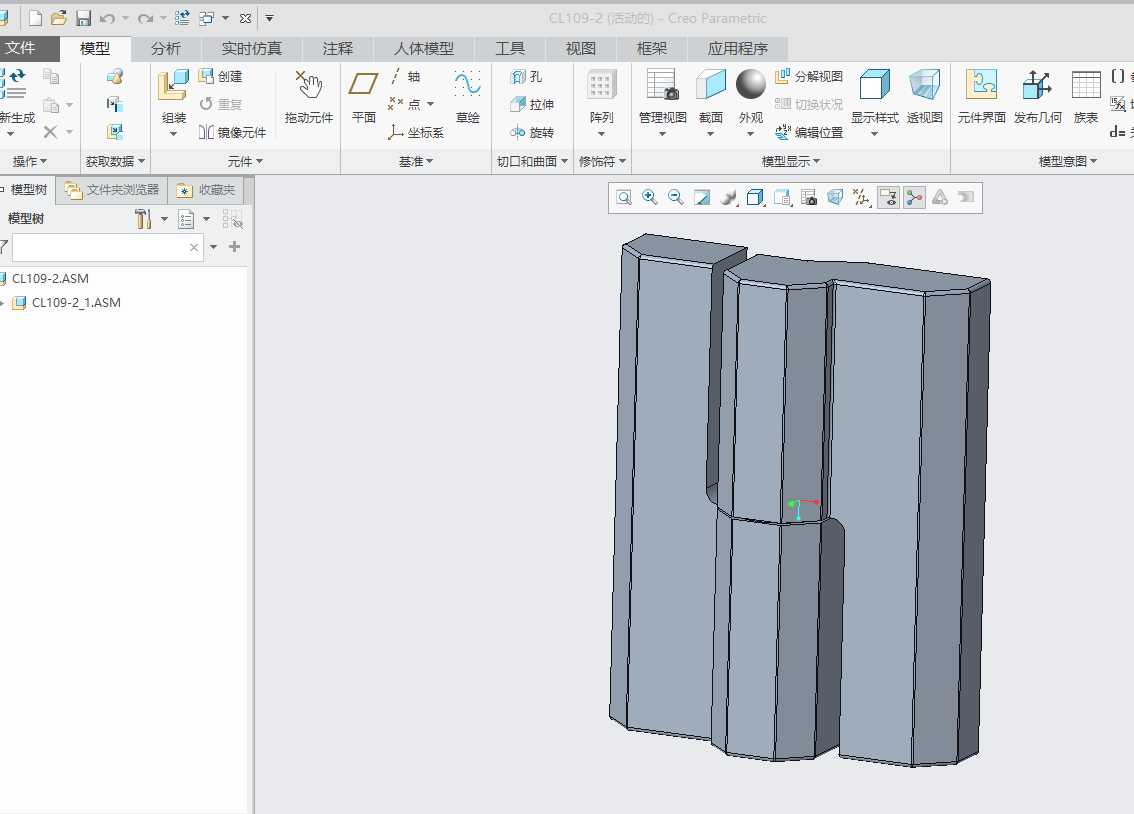1134x814 pixels.
Task: Zoom in using the graphics toolbar
Action: click(x=649, y=197)
